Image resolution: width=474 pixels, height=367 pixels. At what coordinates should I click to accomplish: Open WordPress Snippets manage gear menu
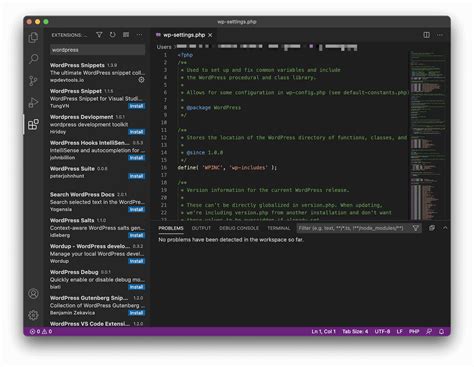(141, 80)
